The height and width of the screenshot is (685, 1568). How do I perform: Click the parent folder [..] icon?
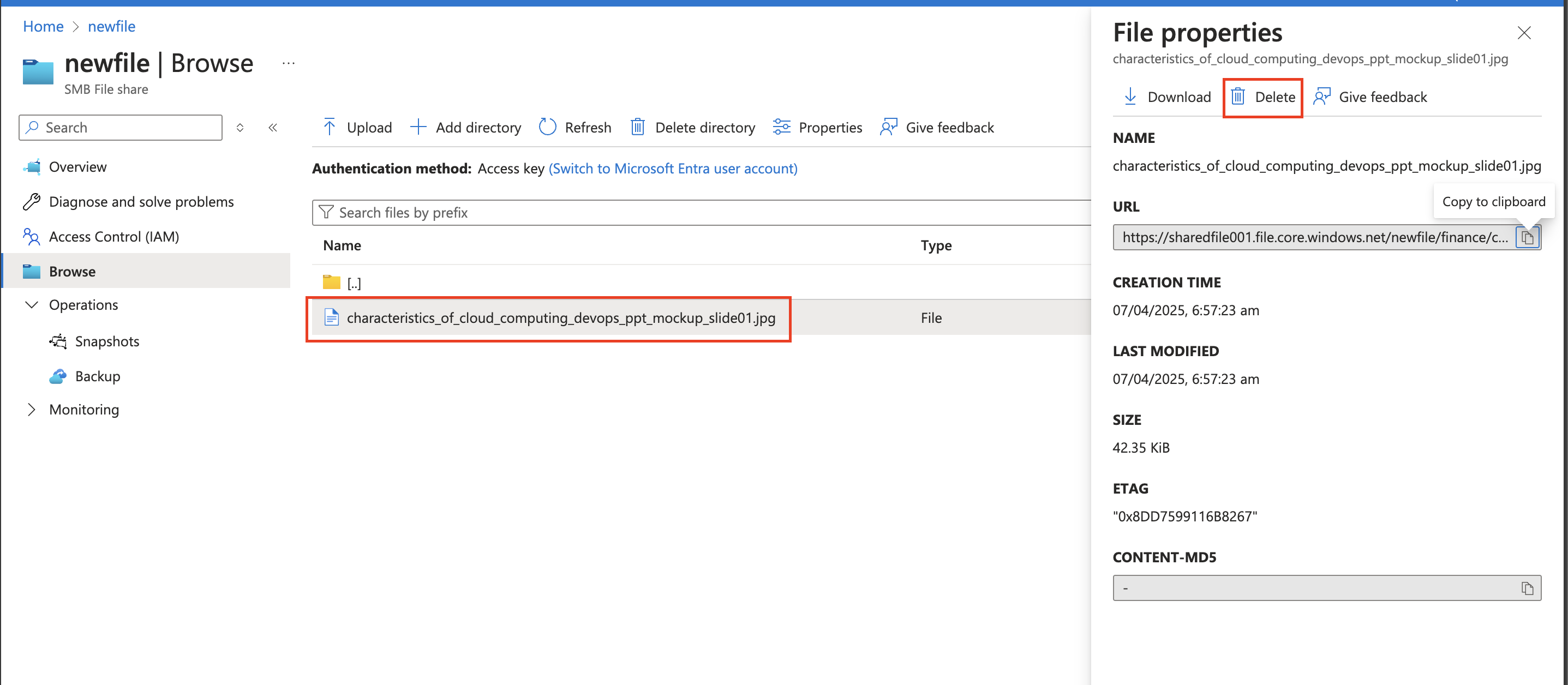click(331, 283)
